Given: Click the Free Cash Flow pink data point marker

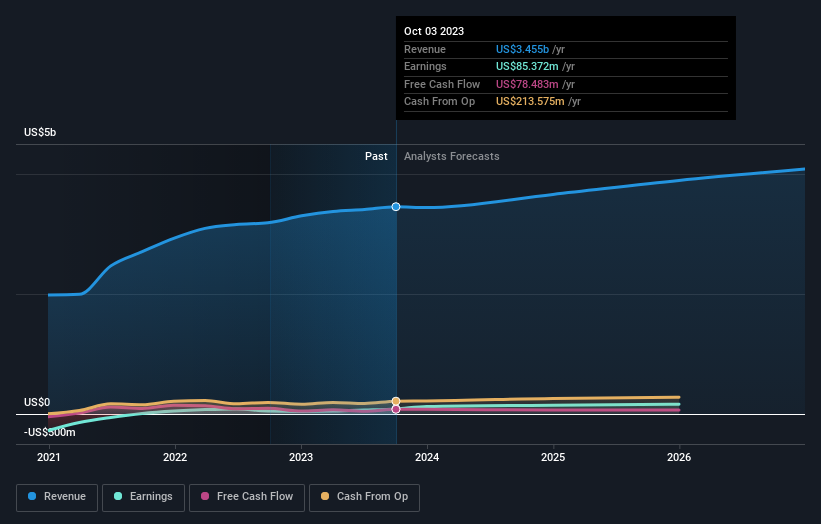Looking at the screenshot, I should pyautogui.click(x=396, y=409).
